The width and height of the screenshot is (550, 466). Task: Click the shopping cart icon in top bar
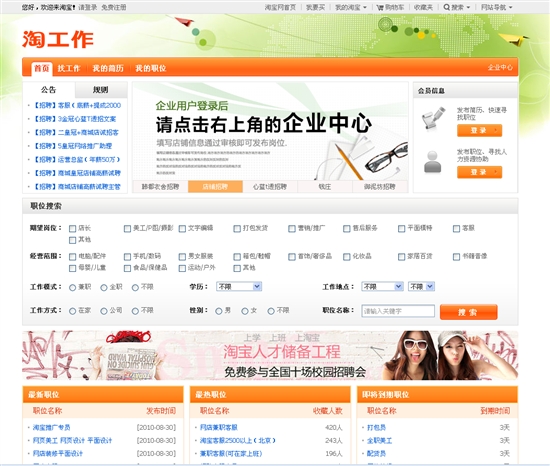point(380,7)
